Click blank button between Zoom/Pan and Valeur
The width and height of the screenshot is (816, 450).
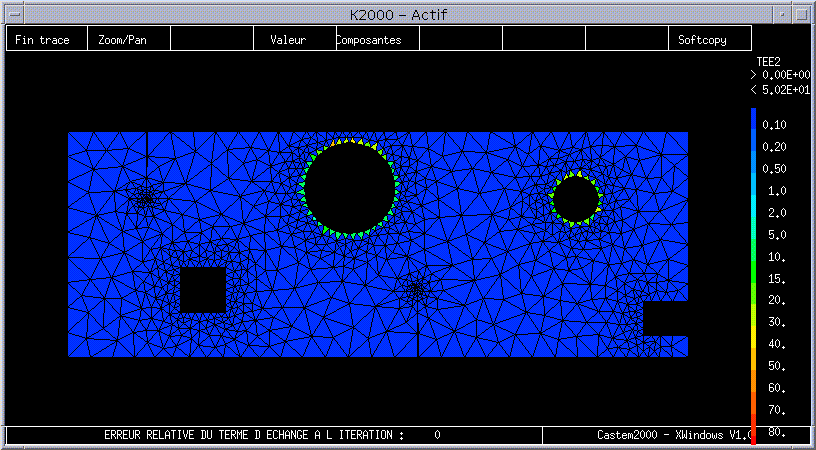pos(212,39)
